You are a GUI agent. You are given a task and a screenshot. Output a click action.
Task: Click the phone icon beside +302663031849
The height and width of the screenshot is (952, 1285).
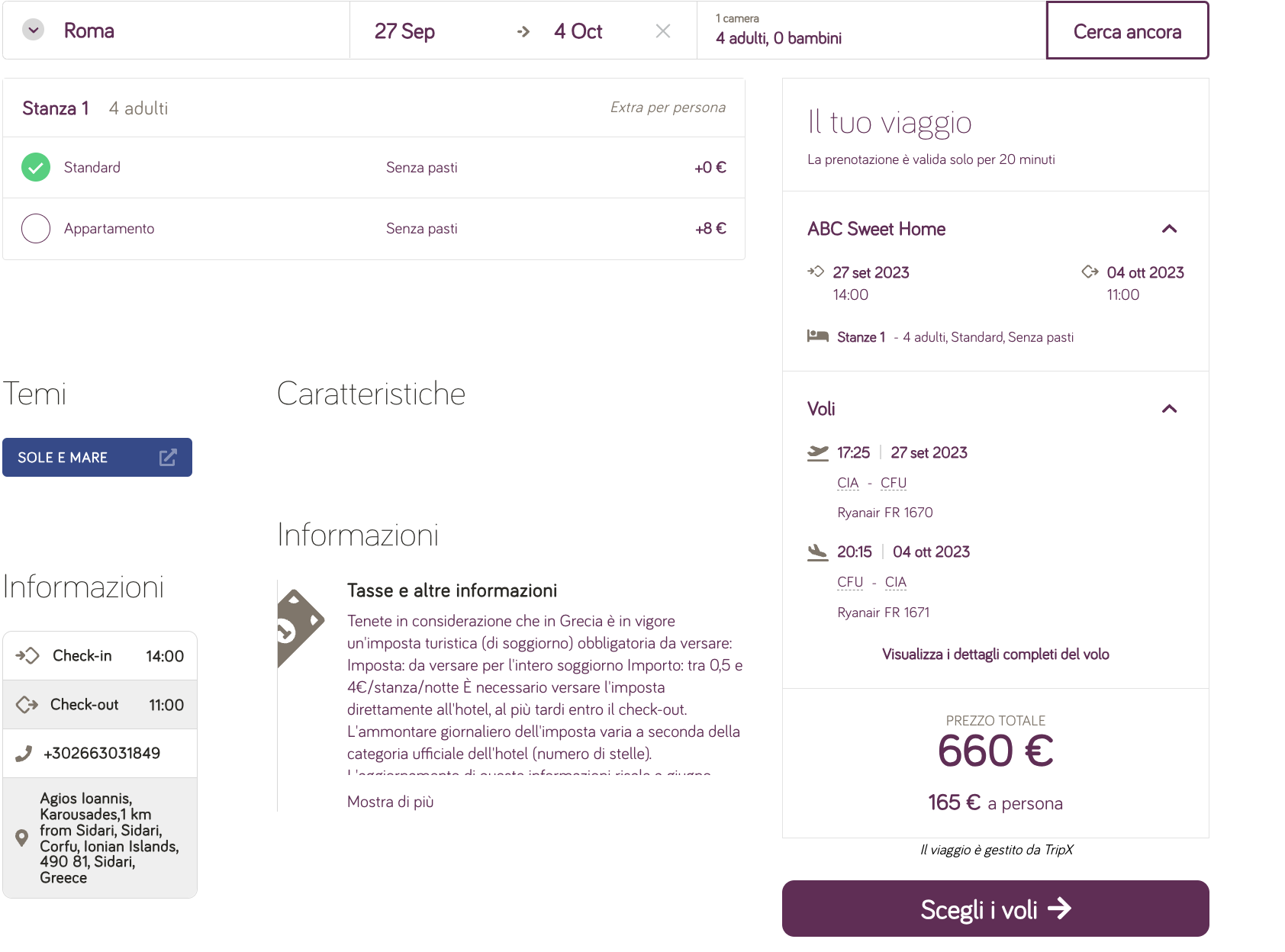pos(24,754)
